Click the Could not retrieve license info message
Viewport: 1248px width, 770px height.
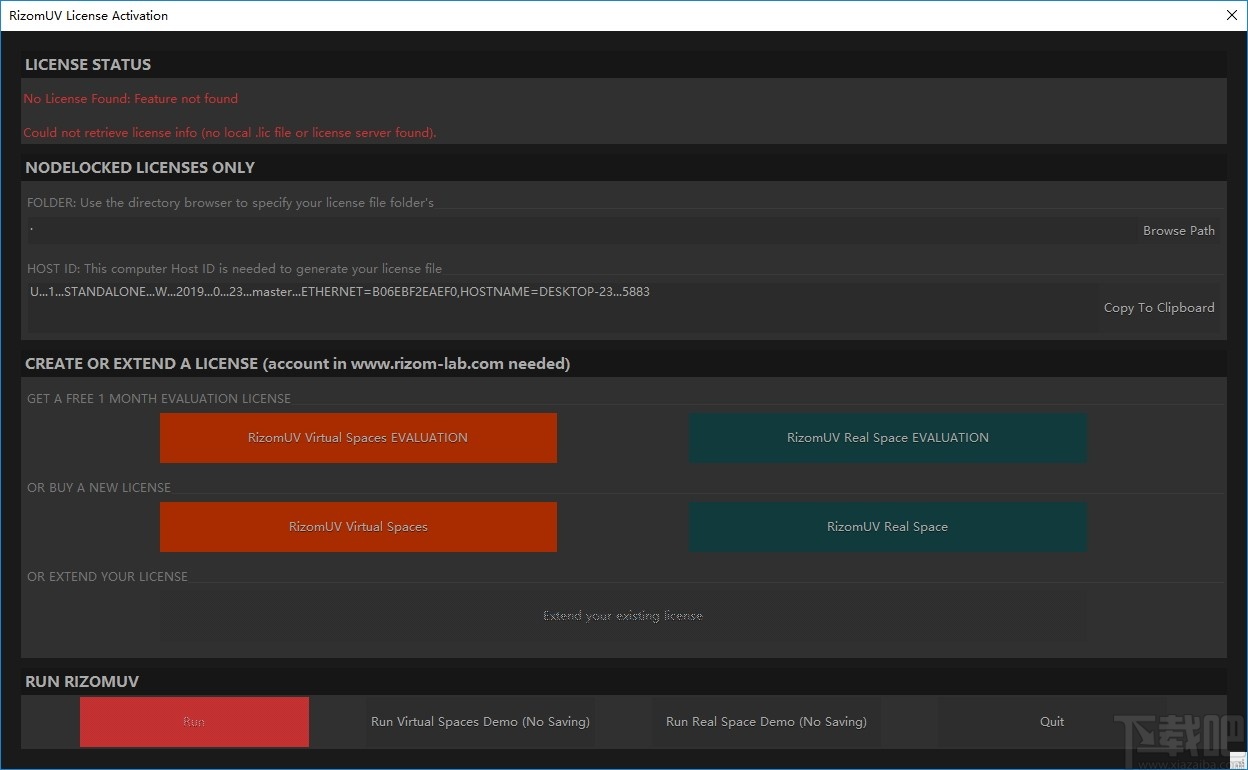[x=230, y=133]
